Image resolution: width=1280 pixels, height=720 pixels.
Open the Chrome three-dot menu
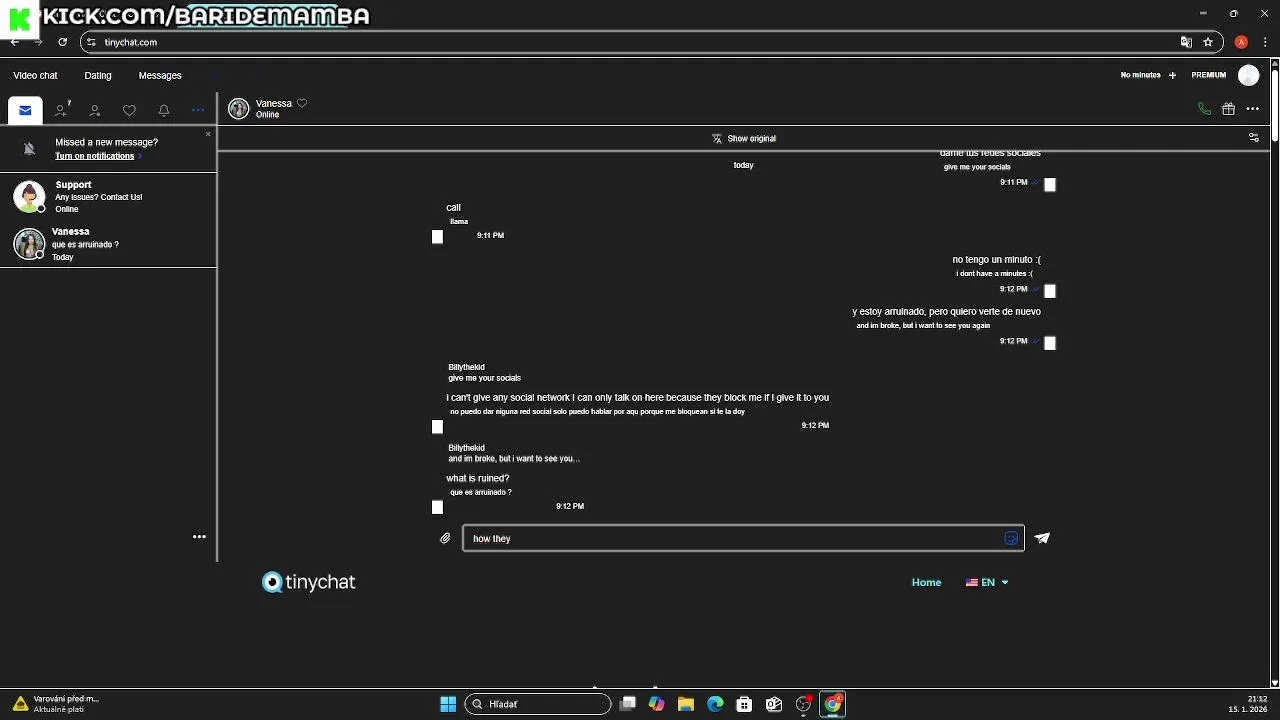(1265, 42)
